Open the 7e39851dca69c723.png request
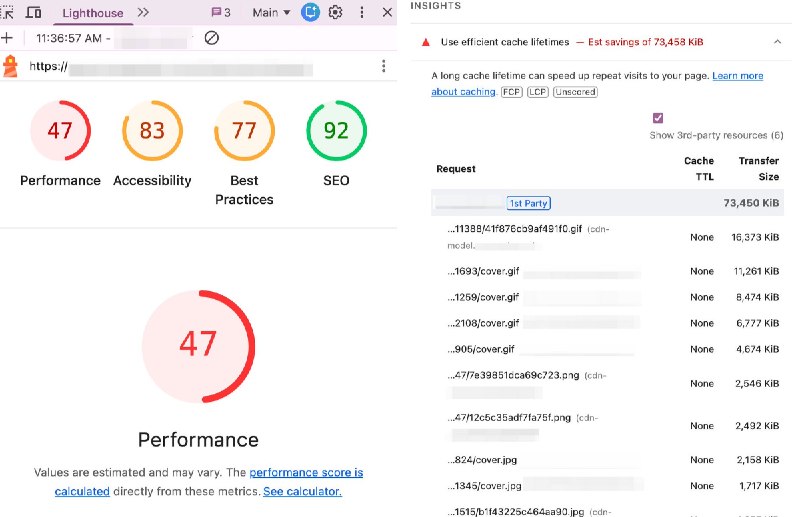This screenshot has height=517, width=800. [513, 376]
